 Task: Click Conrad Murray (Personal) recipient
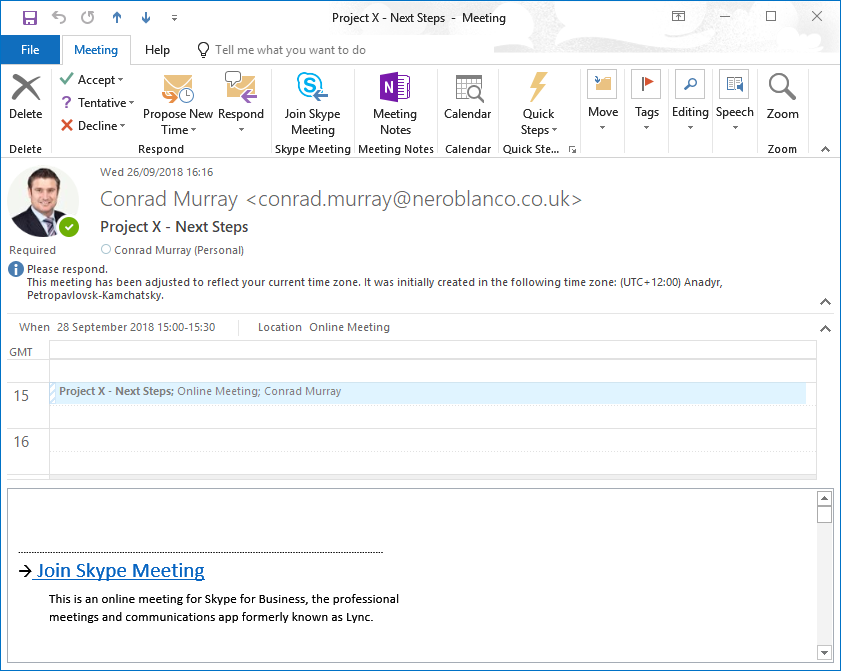(x=179, y=250)
